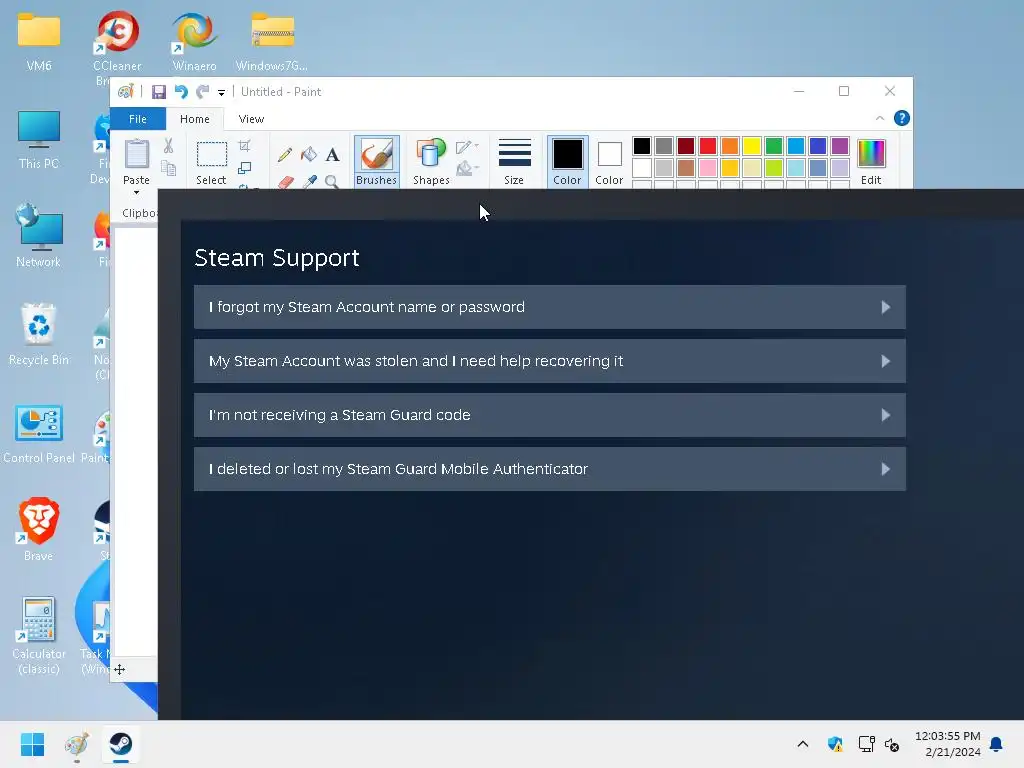Select the VM6 folder on desktop
Screen dimensions: 1024x768
39,41
